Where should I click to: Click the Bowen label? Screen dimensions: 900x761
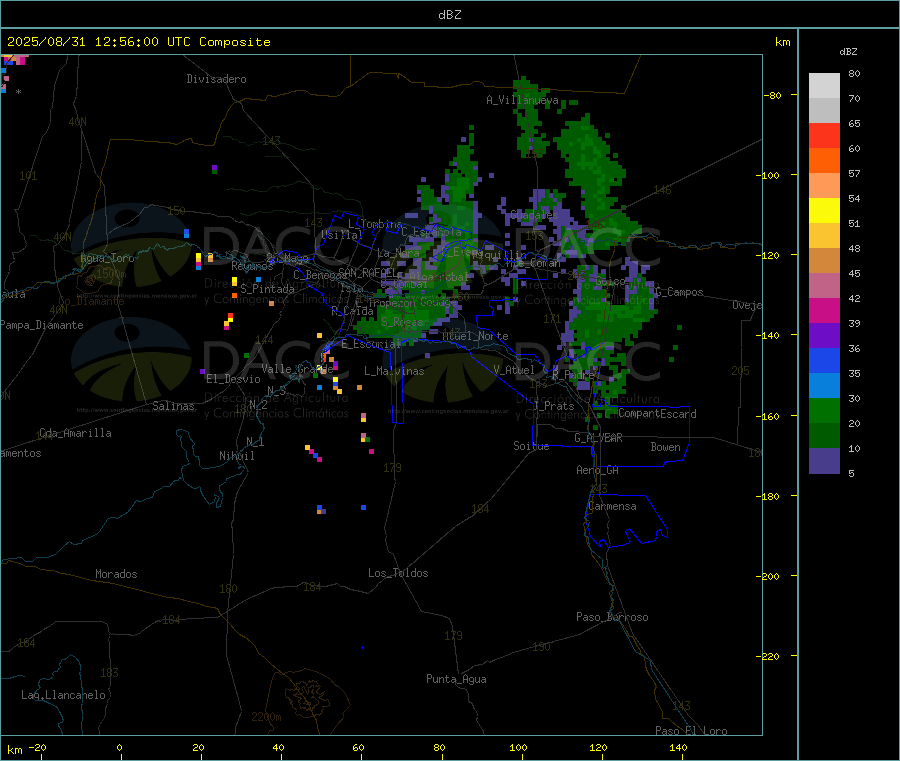coord(665,447)
